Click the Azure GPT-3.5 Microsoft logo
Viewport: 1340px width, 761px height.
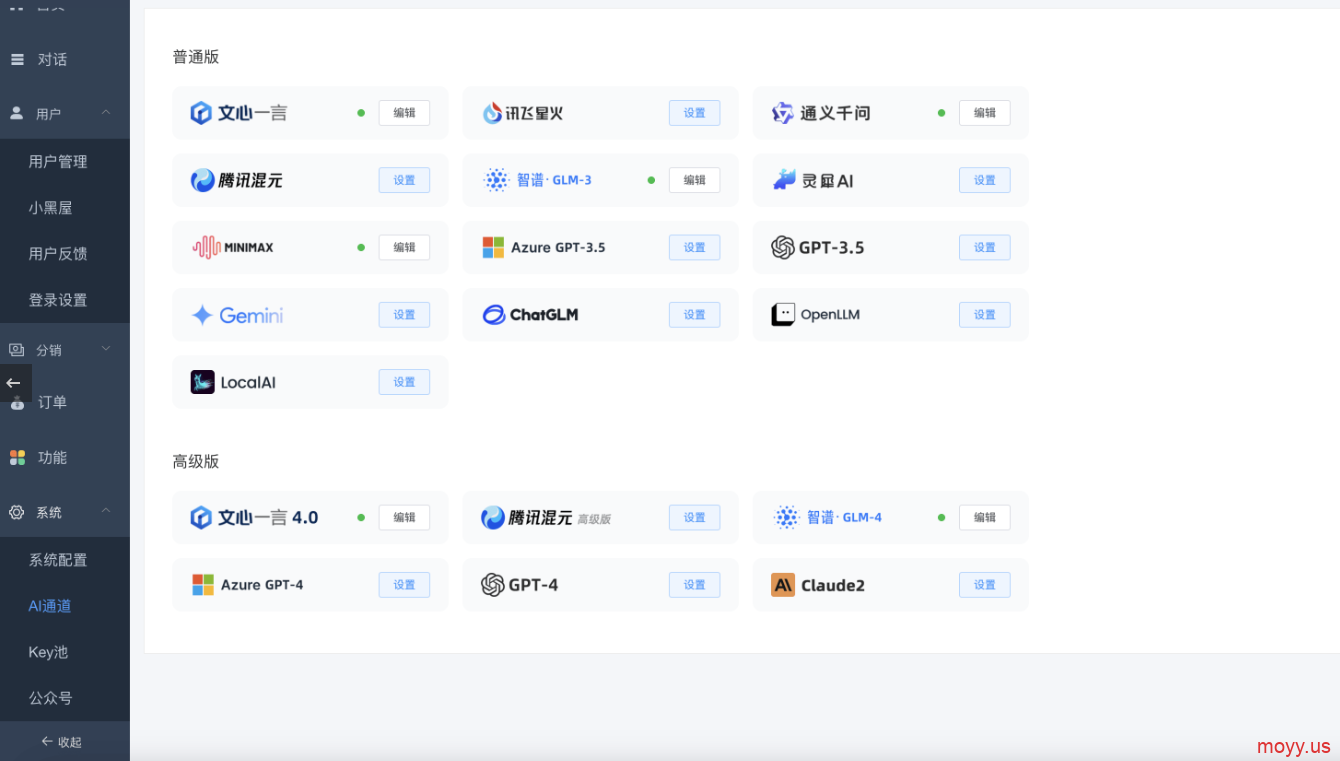pos(493,247)
